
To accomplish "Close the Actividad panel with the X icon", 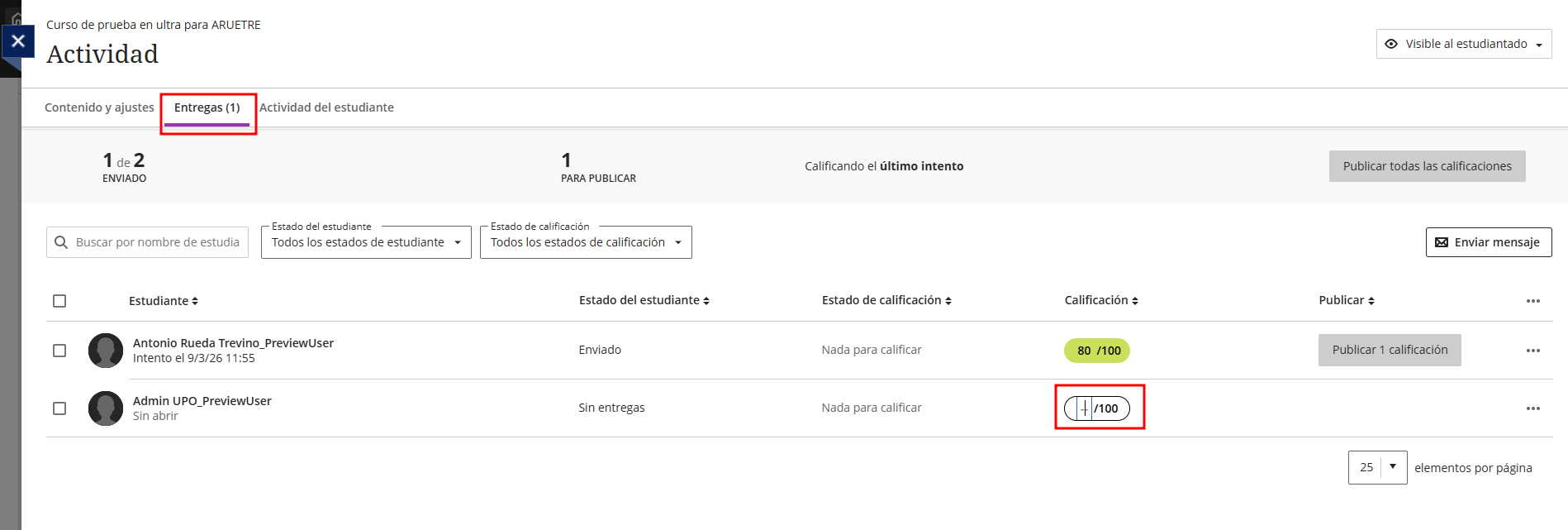I will click(x=18, y=41).
